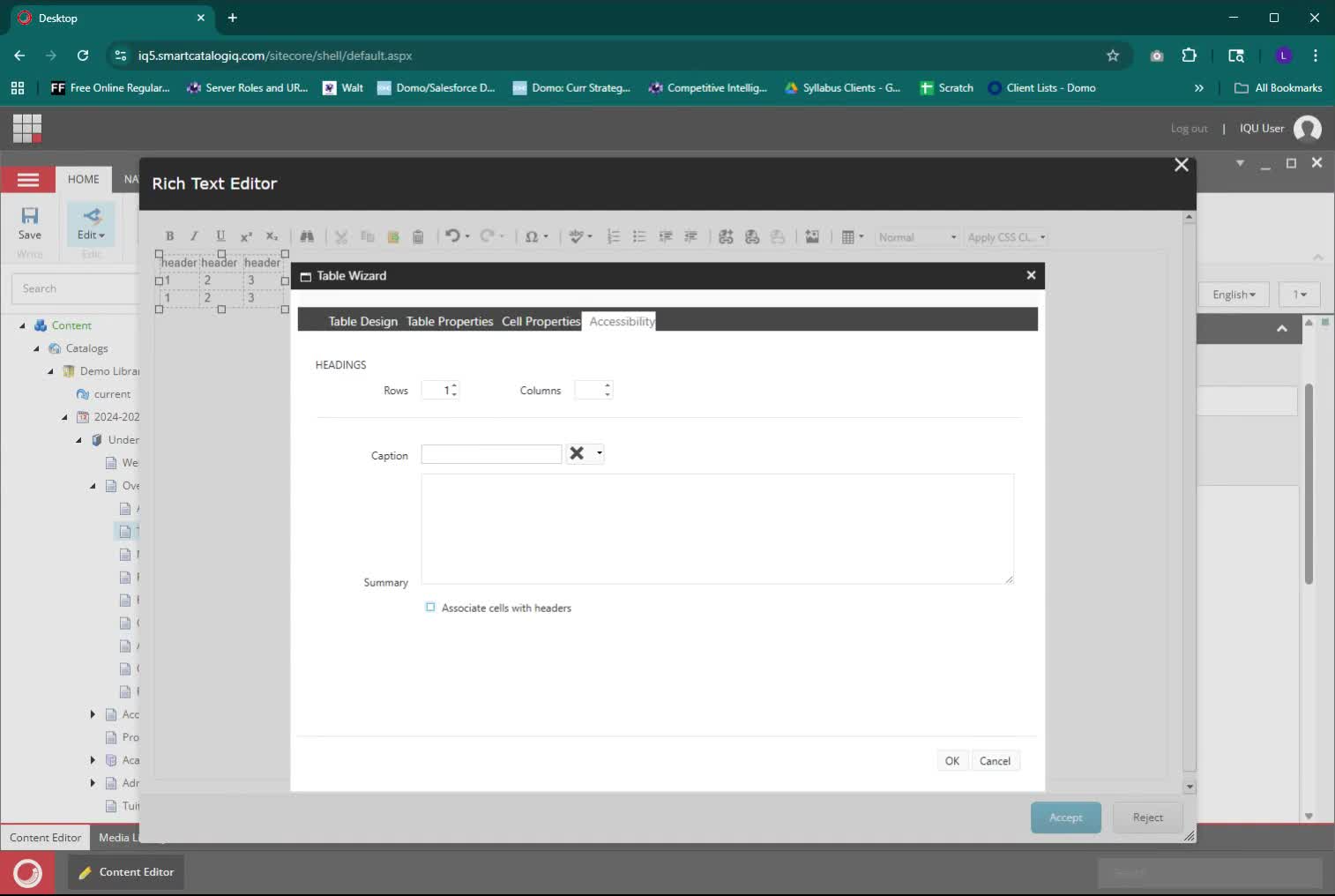Click the Paste clipboard icon

click(x=418, y=236)
